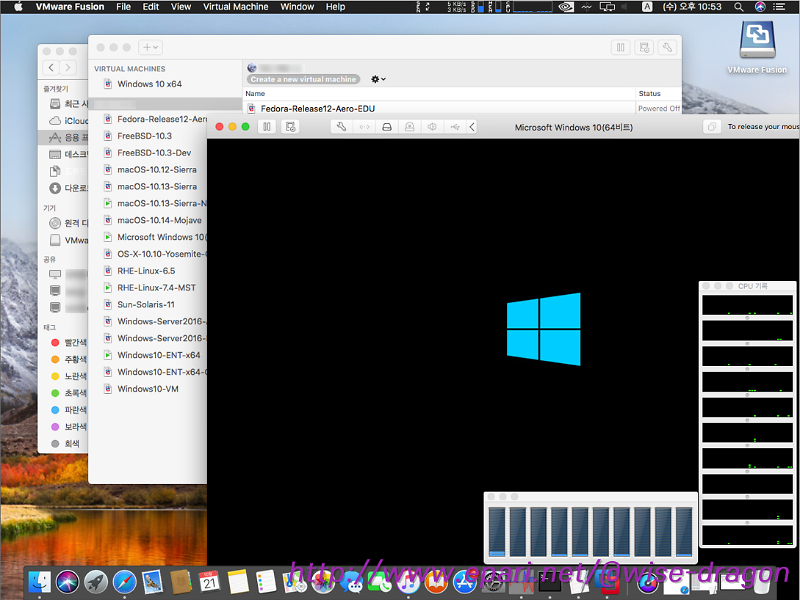Screen dimensions: 800x600
Task: Open the View menu
Action: coord(181,7)
